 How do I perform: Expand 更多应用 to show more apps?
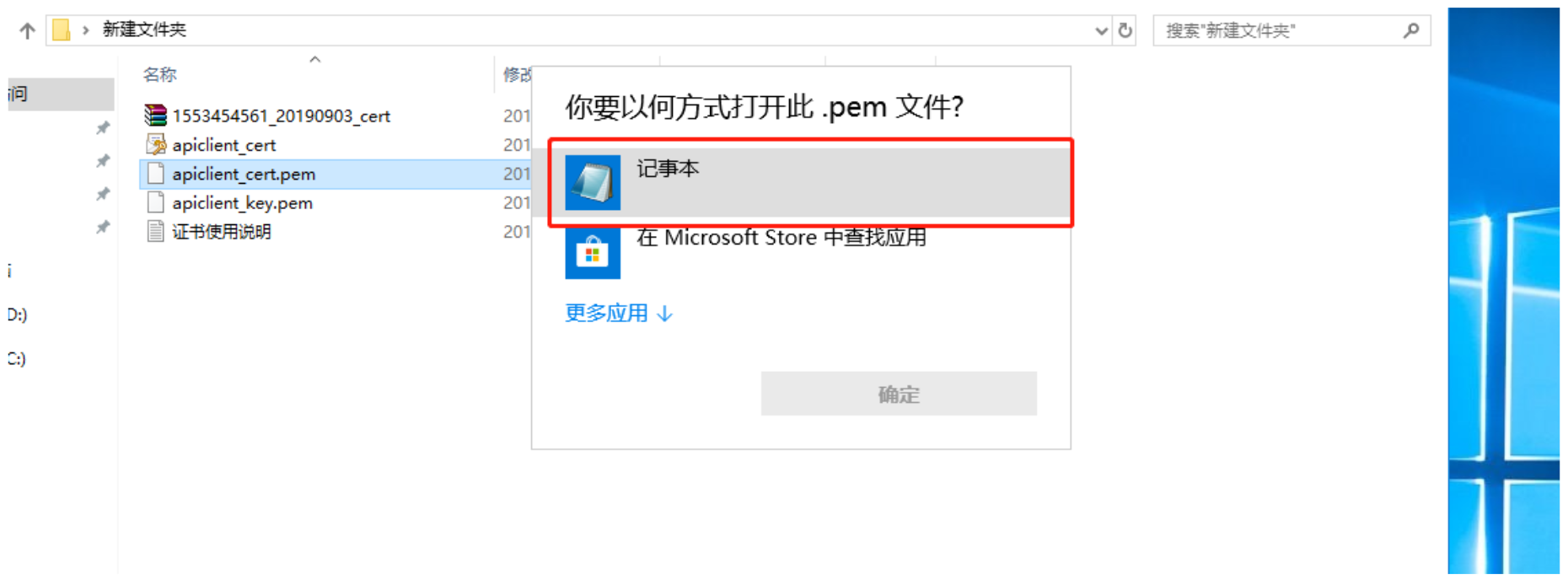pos(619,314)
